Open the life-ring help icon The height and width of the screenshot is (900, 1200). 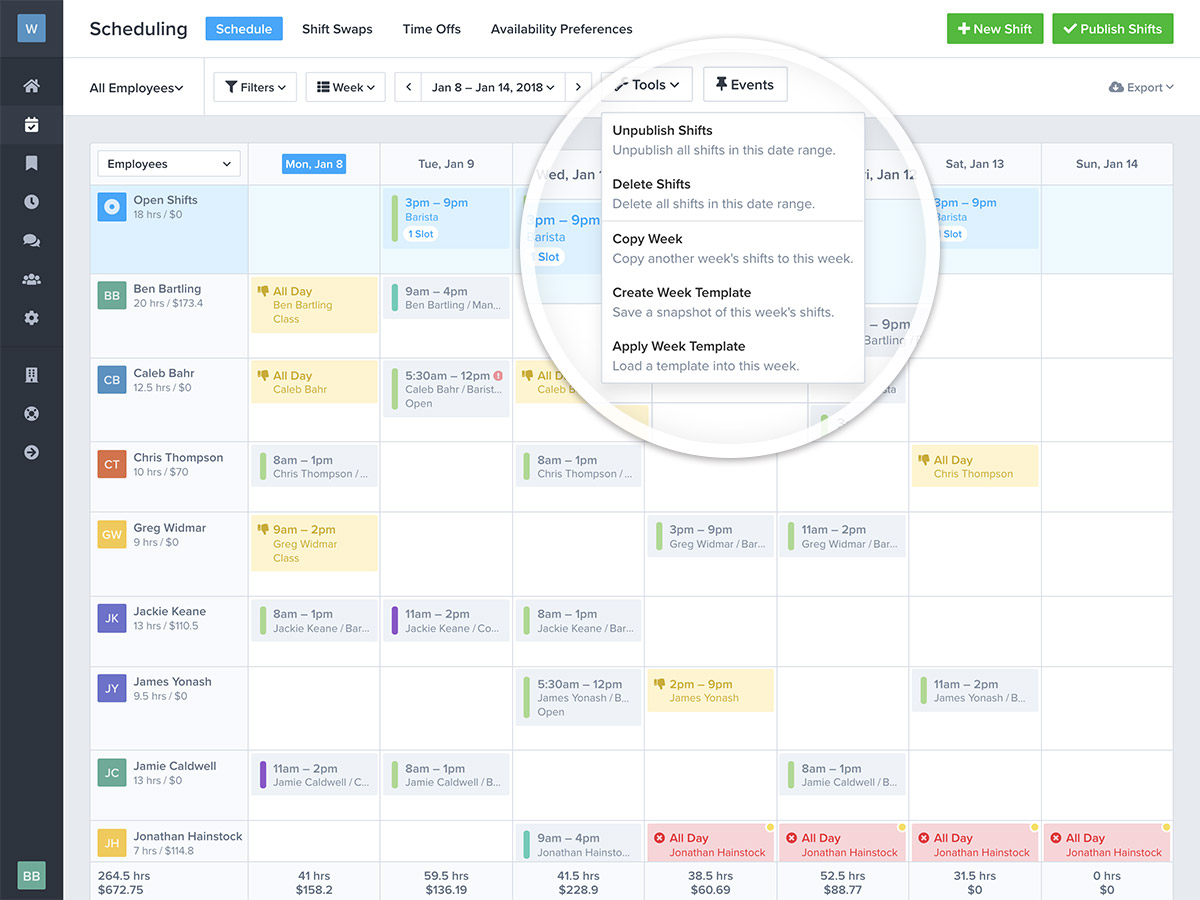click(x=31, y=414)
